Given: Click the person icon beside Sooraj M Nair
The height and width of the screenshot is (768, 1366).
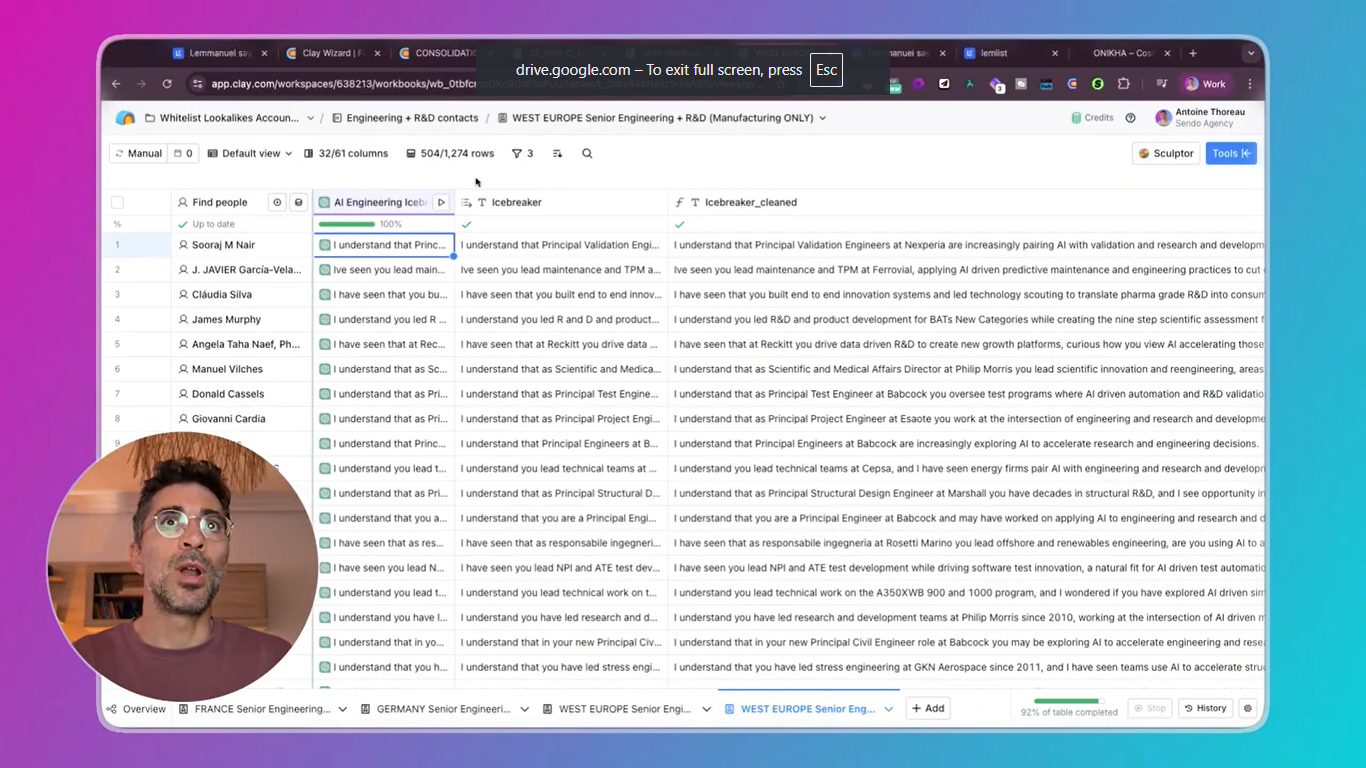Looking at the screenshot, I should pyautogui.click(x=183, y=245).
